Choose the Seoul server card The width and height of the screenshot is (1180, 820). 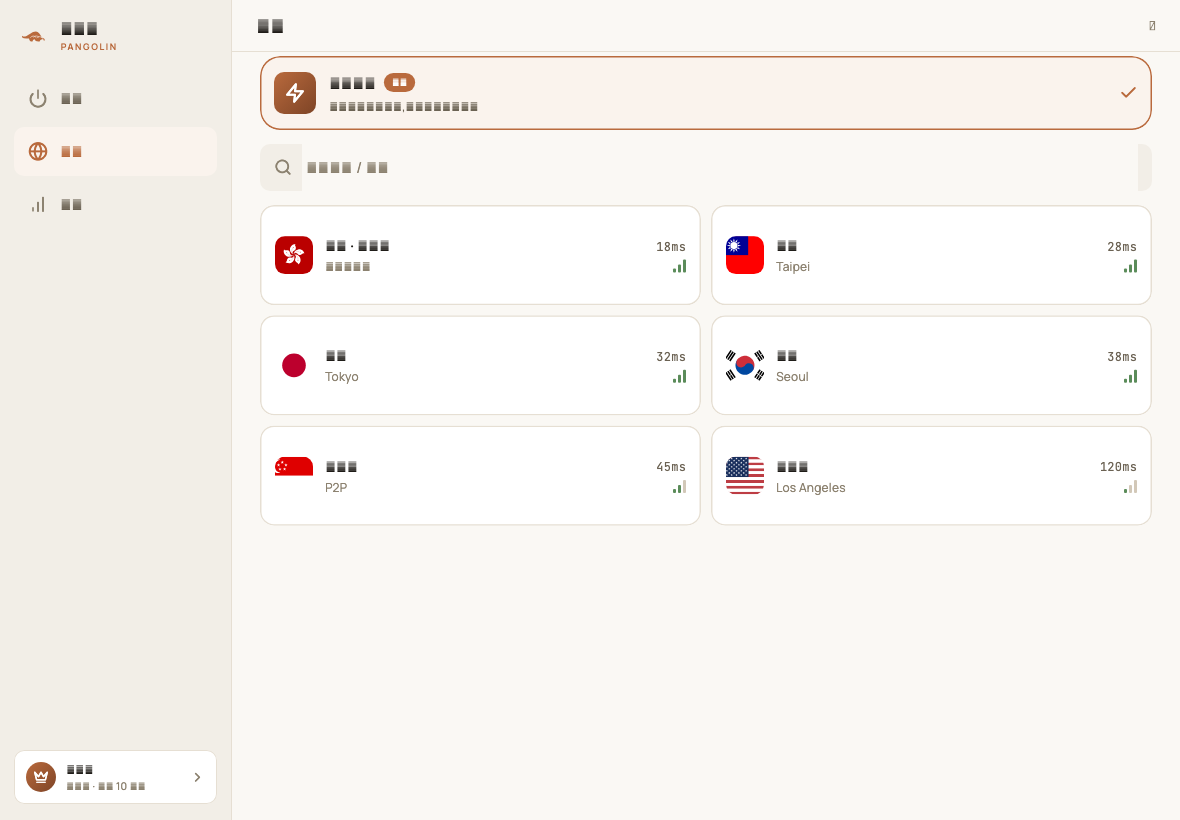(x=931, y=366)
